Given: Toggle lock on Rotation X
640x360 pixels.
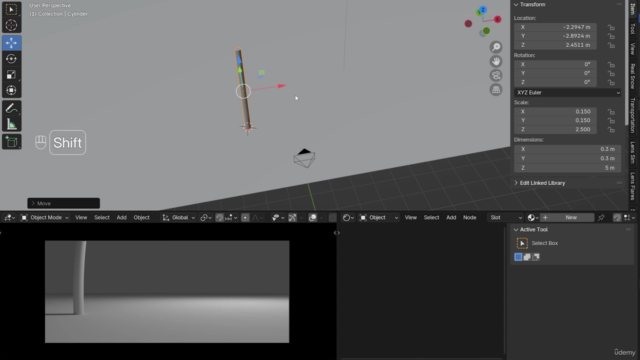Looking at the screenshot, I should [611, 64].
